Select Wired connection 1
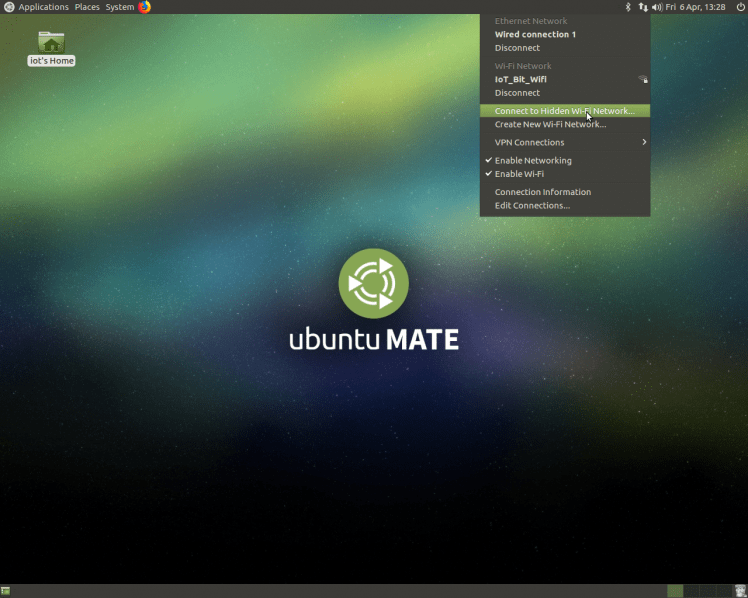Image resolution: width=748 pixels, height=598 pixels. [565, 34]
